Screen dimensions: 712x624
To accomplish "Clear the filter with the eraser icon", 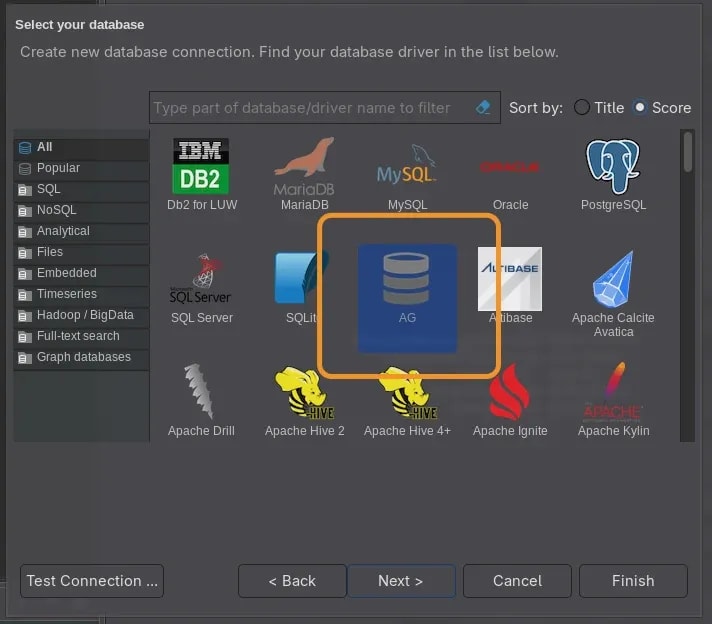I will (483, 108).
